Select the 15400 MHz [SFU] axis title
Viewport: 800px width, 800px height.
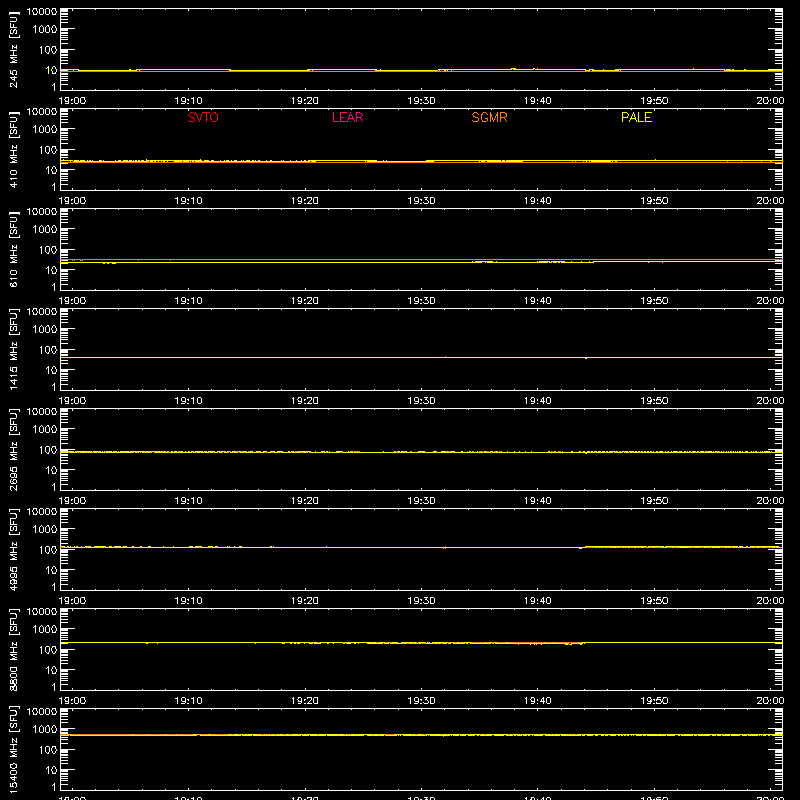click(x=14, y=749)
